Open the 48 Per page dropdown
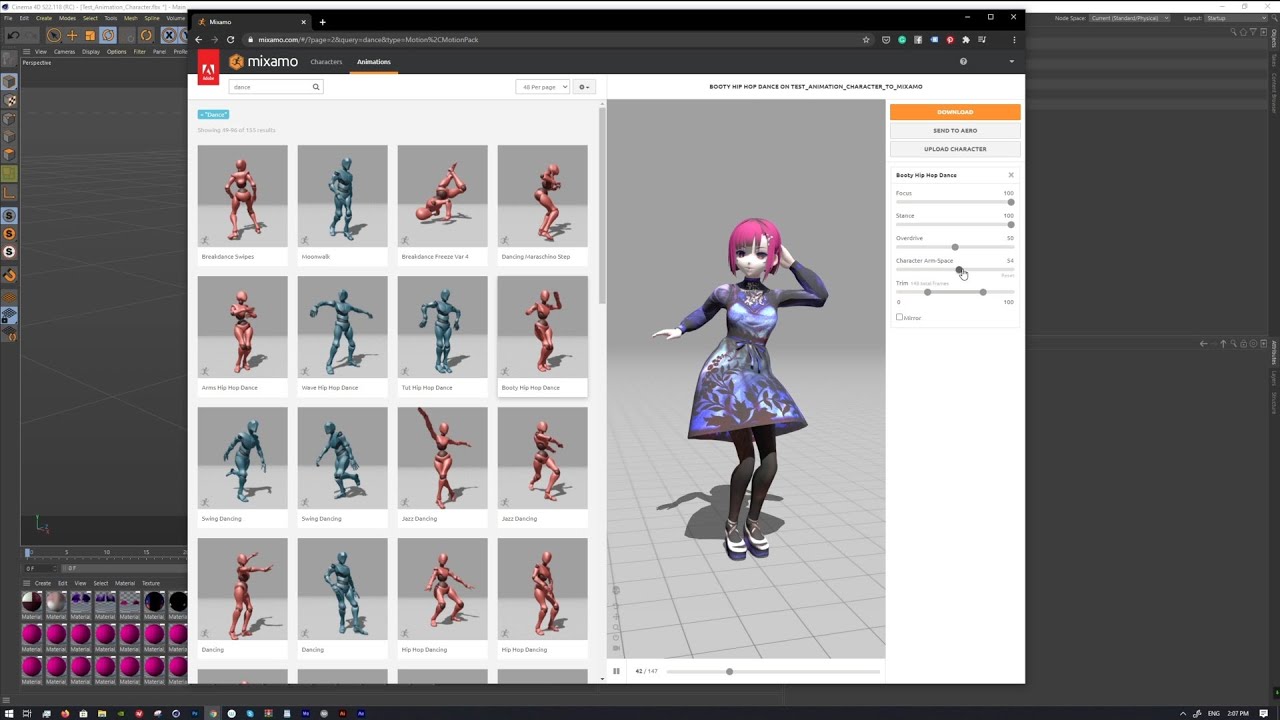The image size is (1280, 720). click(543, 87)
